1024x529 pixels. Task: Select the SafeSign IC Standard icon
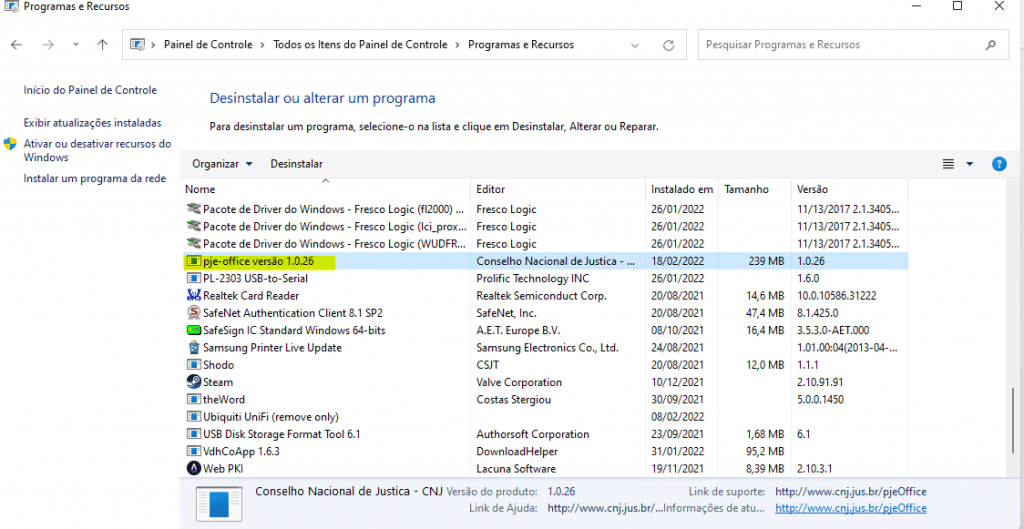(194, 330)
